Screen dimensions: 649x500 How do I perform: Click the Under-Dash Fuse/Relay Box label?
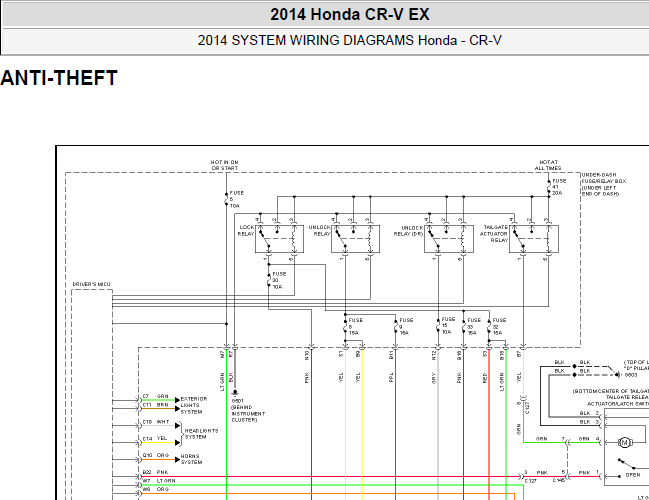pos(603,185)
